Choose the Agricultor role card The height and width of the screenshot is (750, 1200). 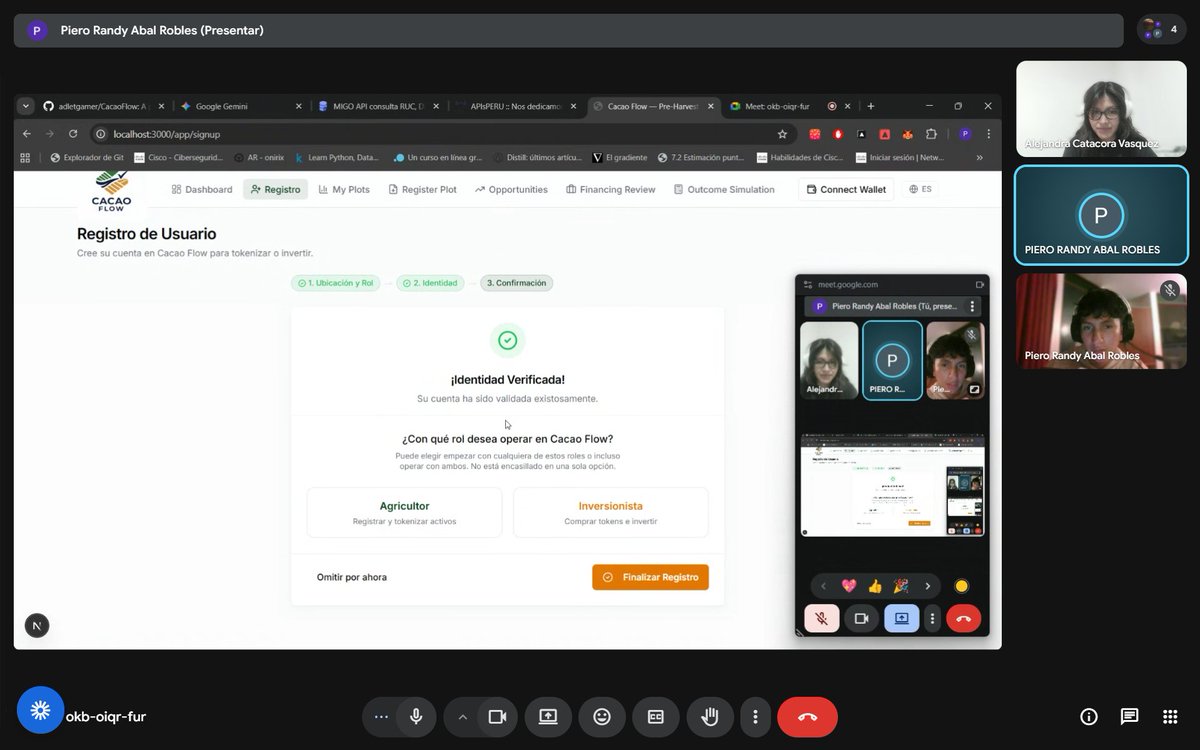tap(404, 513)
